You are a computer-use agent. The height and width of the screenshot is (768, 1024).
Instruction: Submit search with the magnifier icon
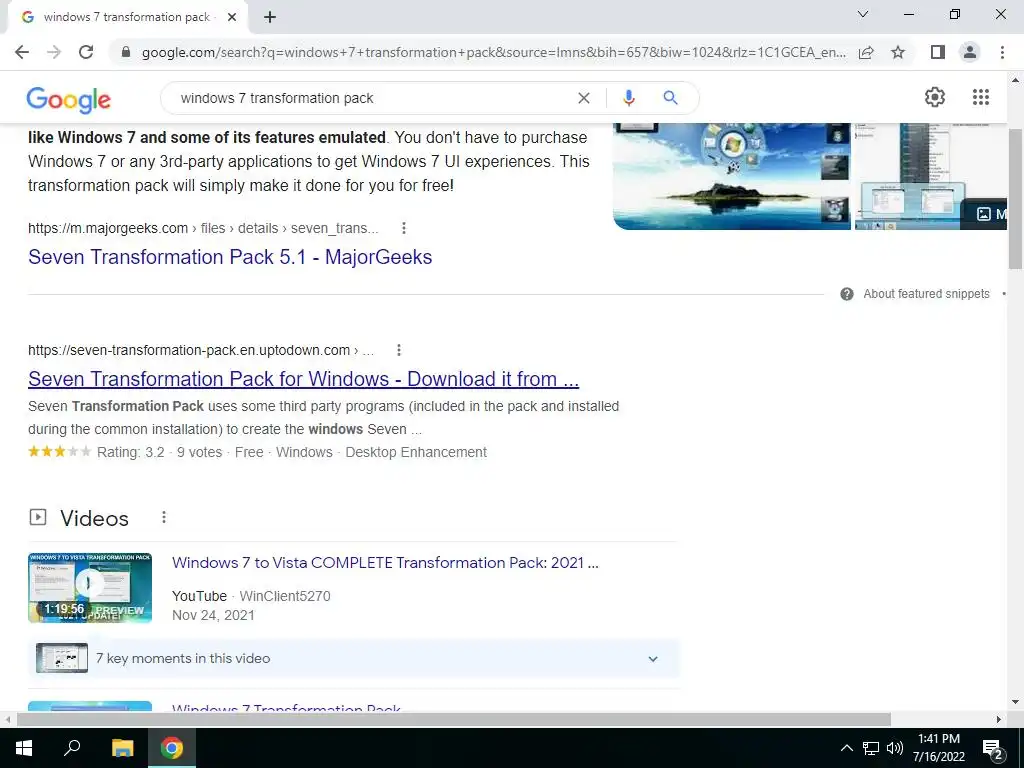point(670,98)
